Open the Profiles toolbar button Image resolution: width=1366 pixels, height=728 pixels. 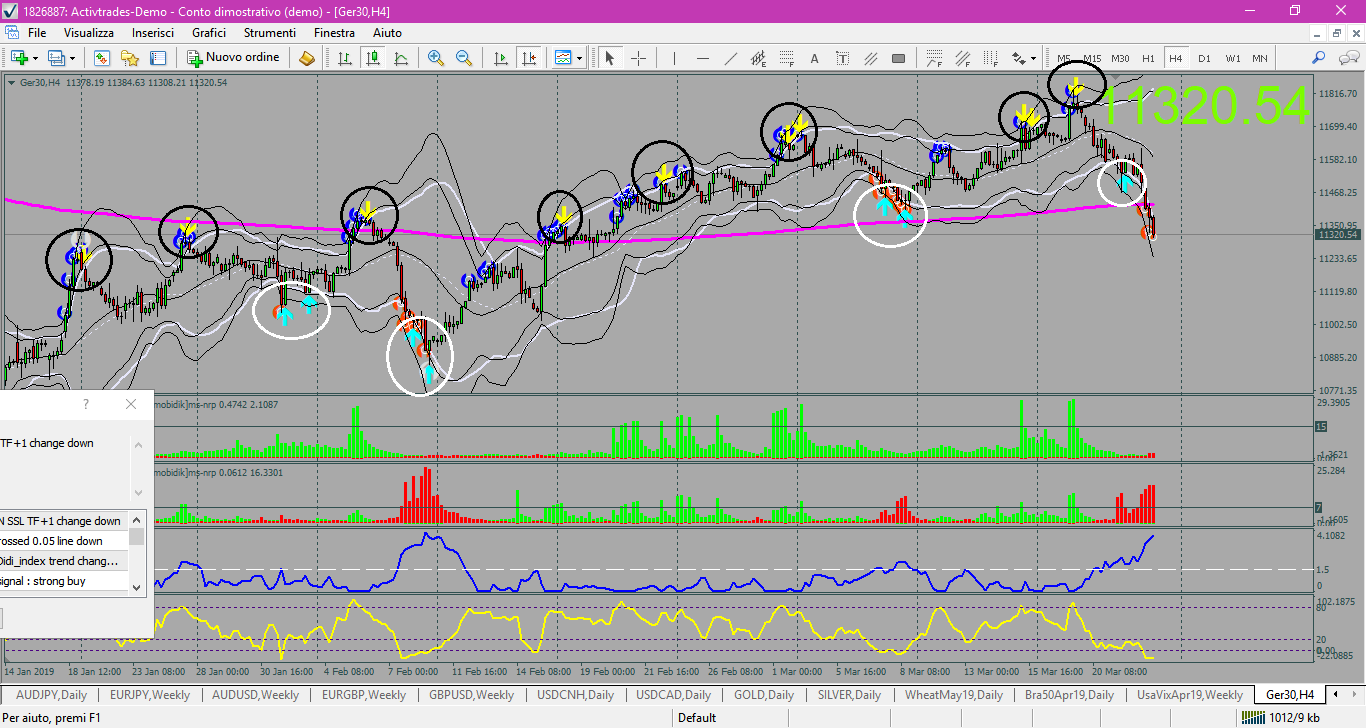tap(57, 58)
